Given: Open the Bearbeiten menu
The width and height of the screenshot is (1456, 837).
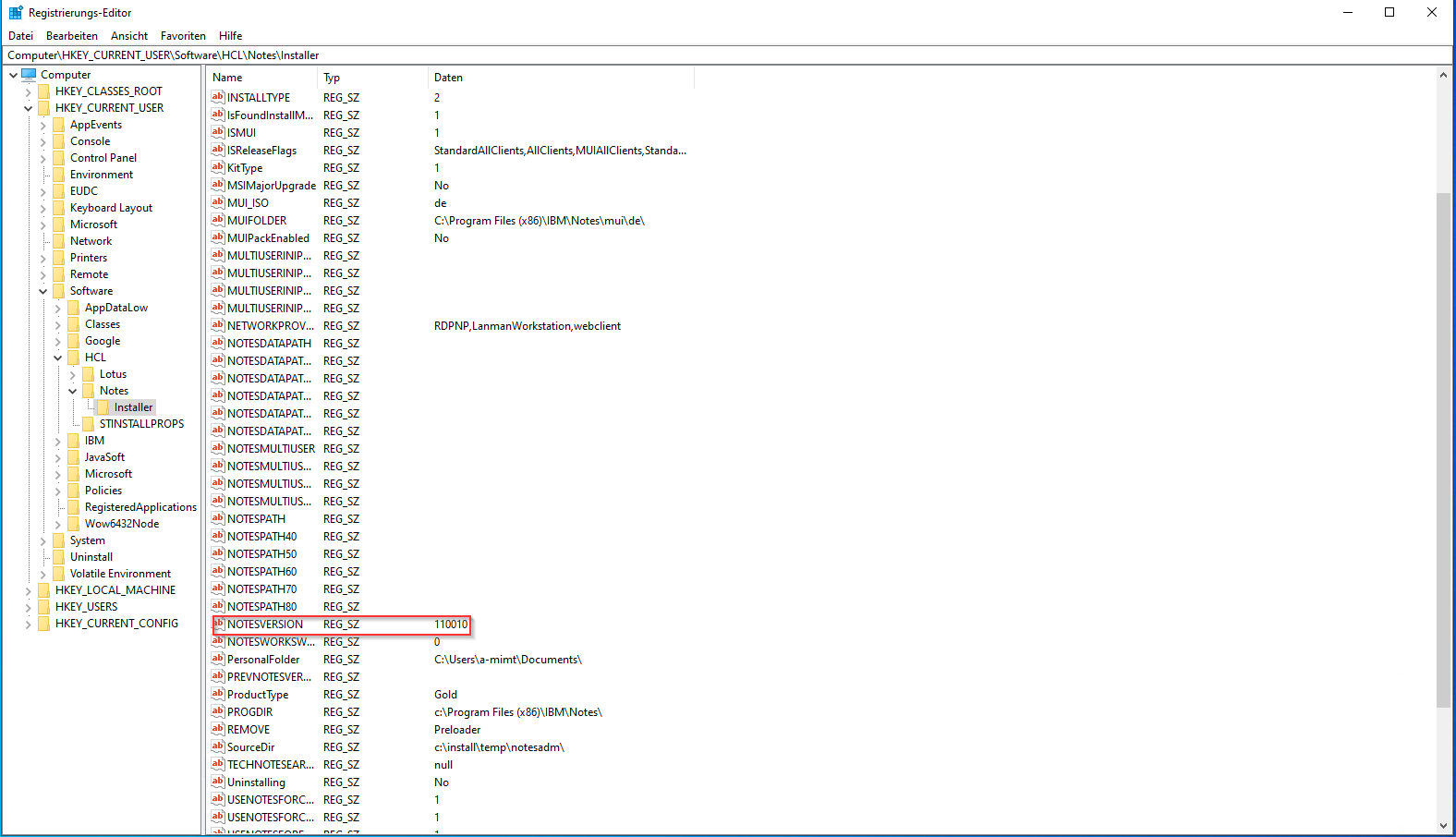Looking at the screenshot, I should [x=72, y=36].
